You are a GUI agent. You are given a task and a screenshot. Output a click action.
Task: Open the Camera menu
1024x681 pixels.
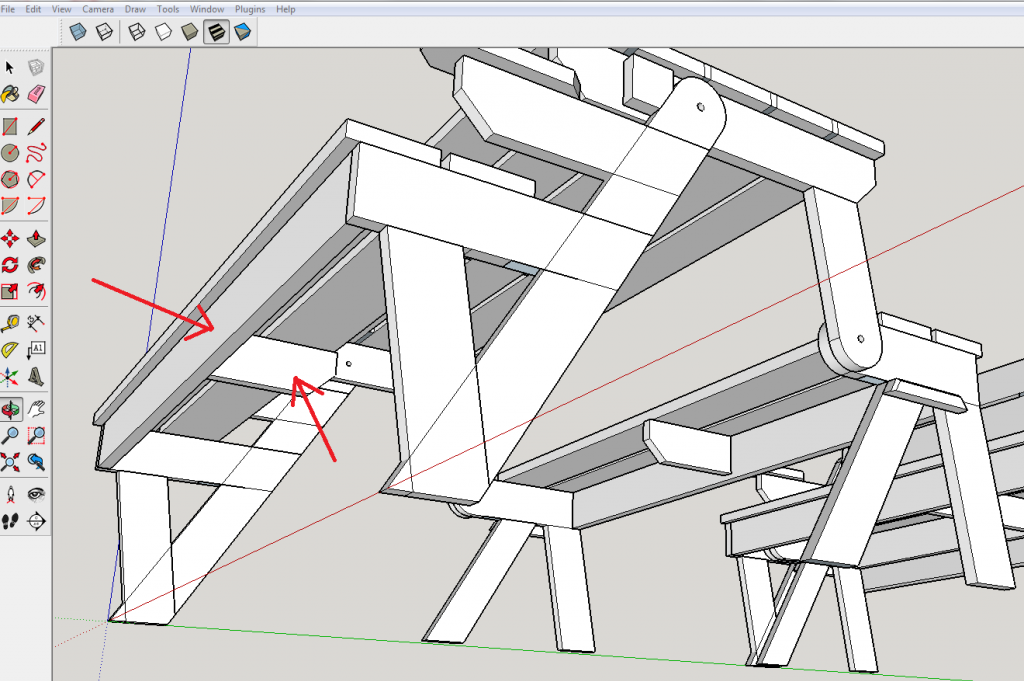click(x=97, y=9)
